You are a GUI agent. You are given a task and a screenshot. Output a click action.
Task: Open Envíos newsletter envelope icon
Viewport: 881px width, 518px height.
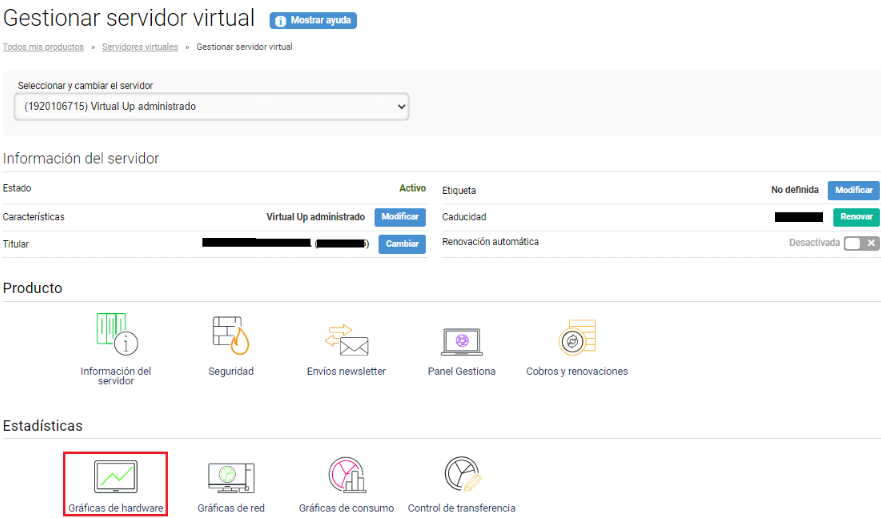[x=346, y=340]
